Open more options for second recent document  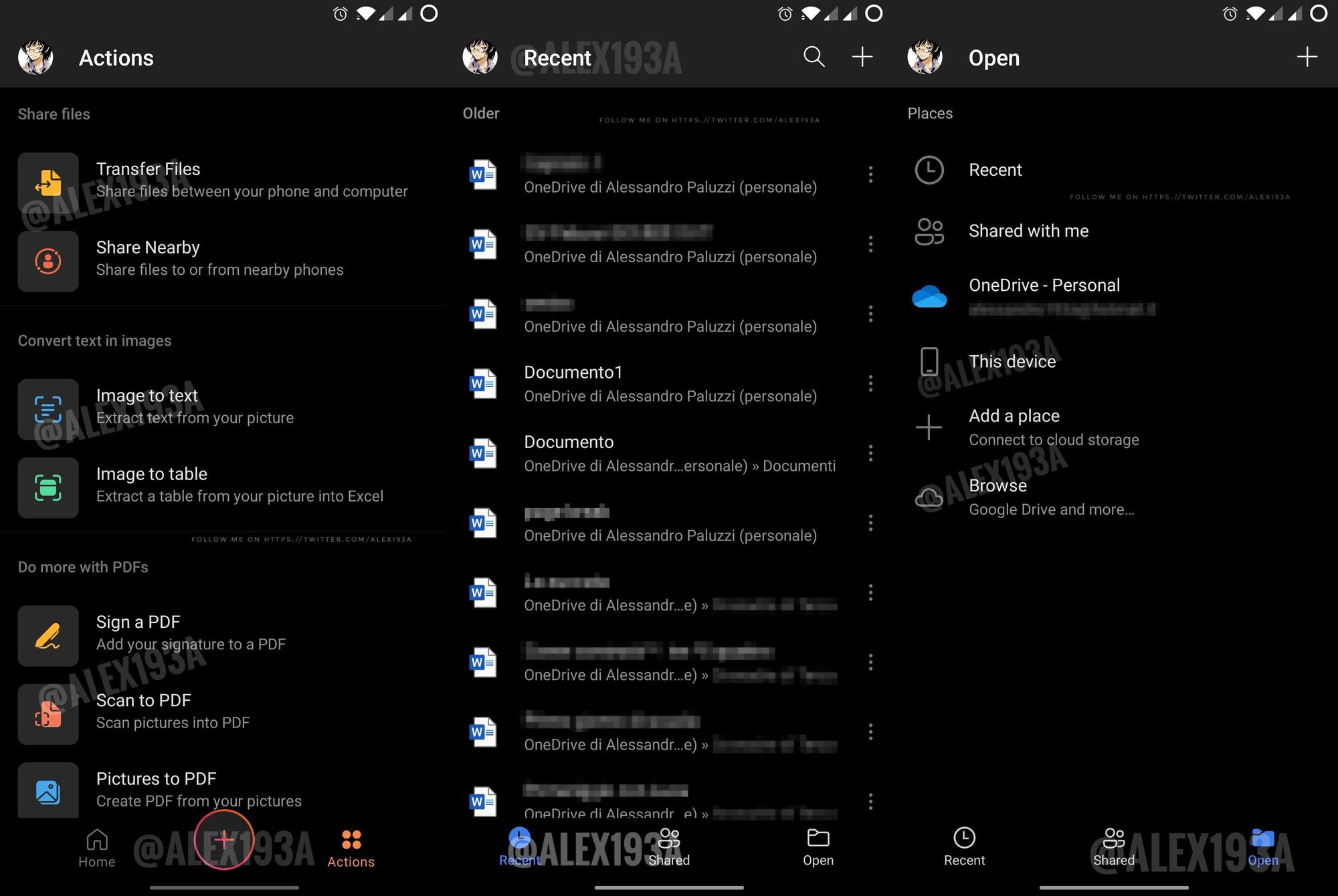(870, 244)
